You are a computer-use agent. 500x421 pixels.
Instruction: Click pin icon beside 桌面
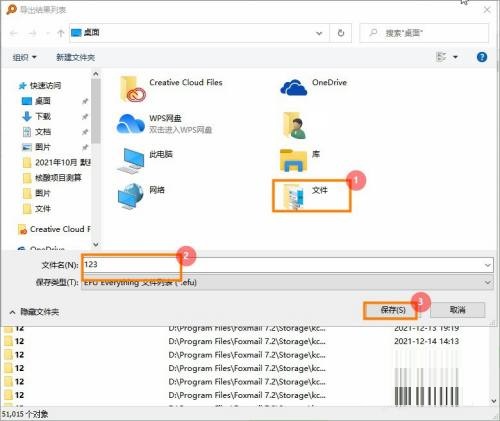coord(85,101)
